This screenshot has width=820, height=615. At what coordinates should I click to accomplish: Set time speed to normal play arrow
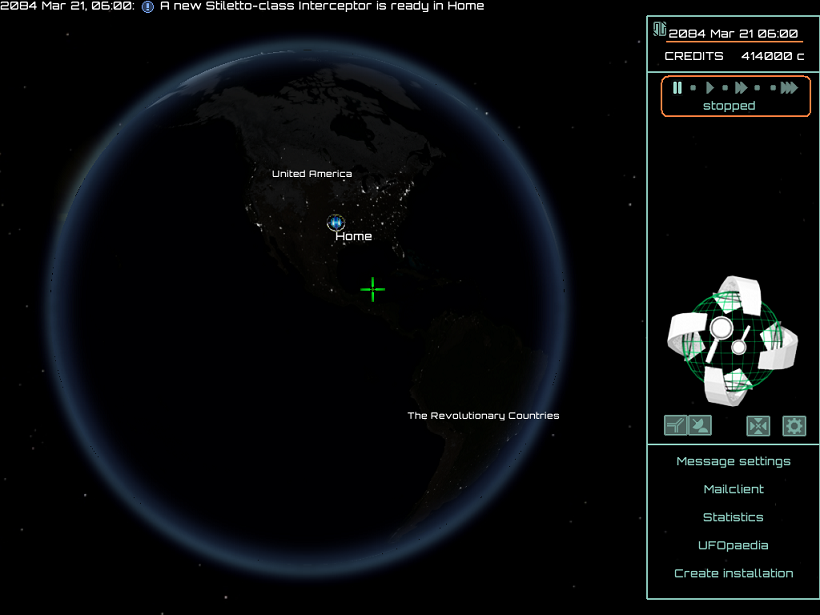tap(710, 88)
